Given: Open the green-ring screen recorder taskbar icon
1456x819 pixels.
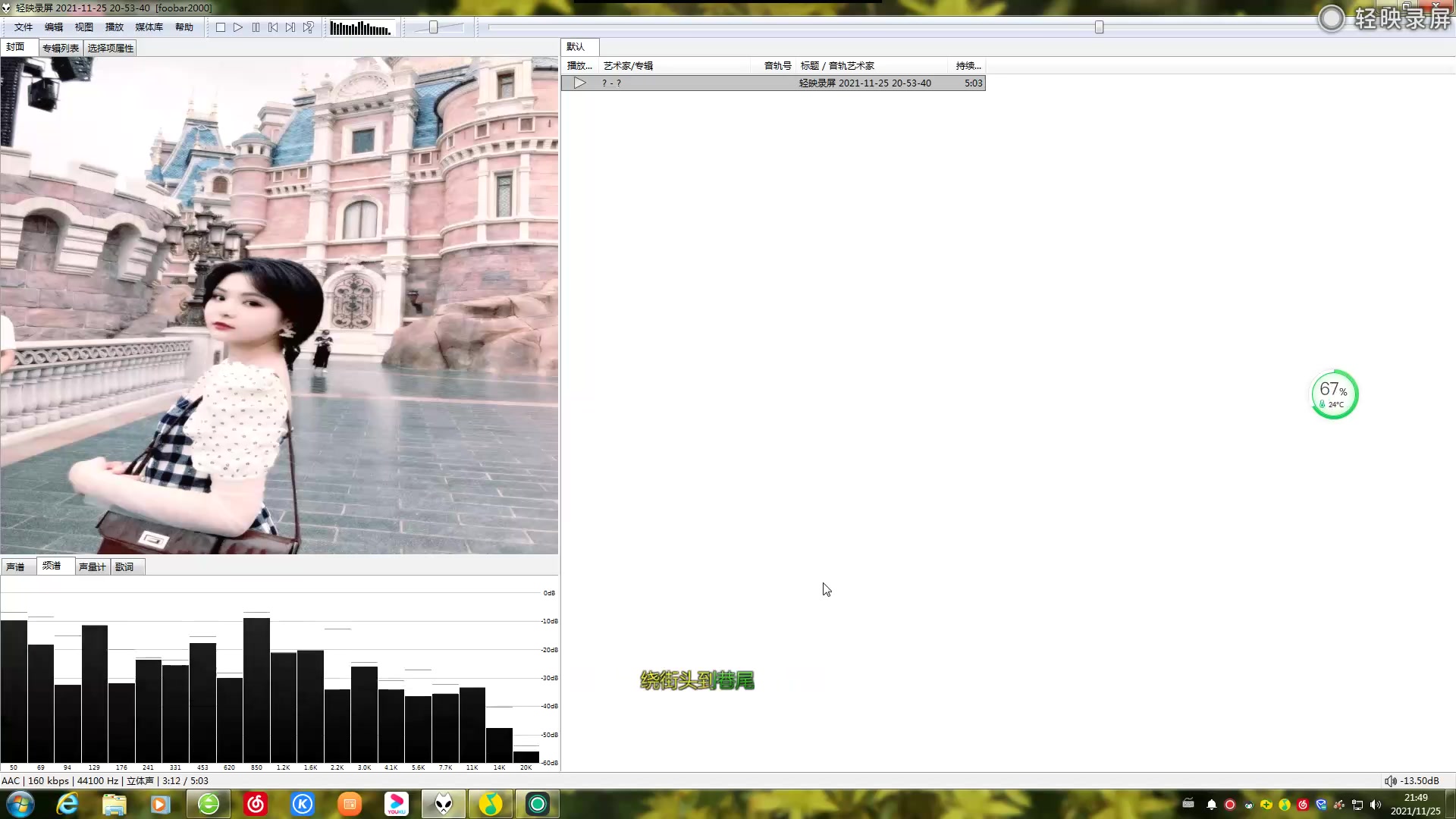Looking at the screenshot, I should click(538, 804).
